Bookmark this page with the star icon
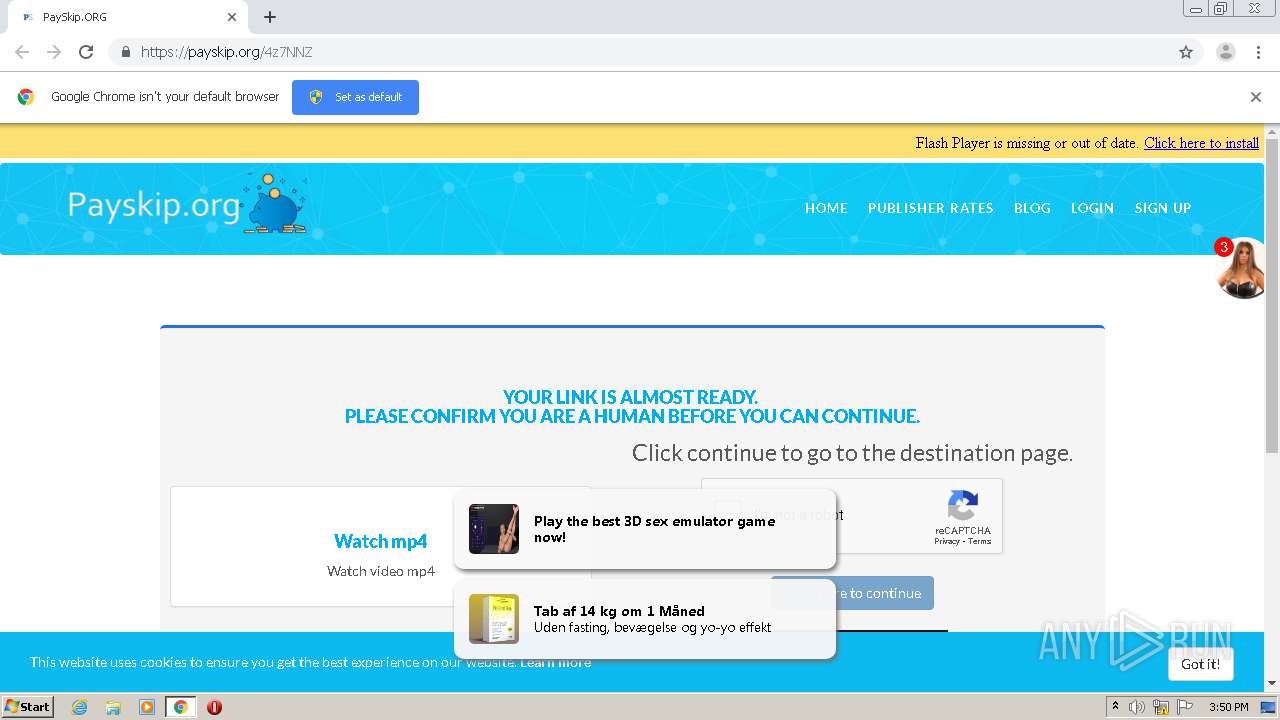Screen dimensions: 1280x720 pyautogui.click(x=1186, y=52)
